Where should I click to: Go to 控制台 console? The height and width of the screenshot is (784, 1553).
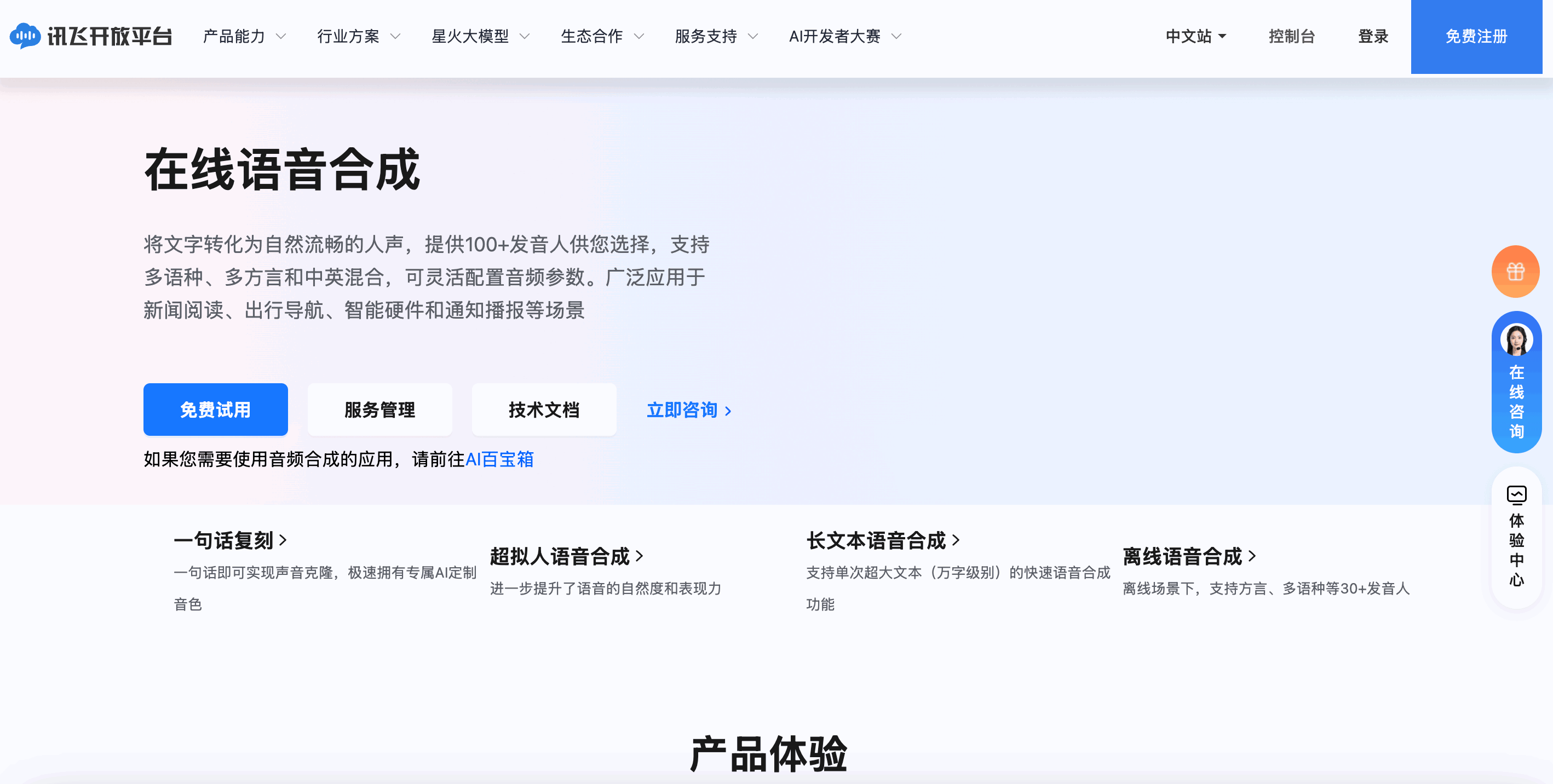click(1291, 36)
